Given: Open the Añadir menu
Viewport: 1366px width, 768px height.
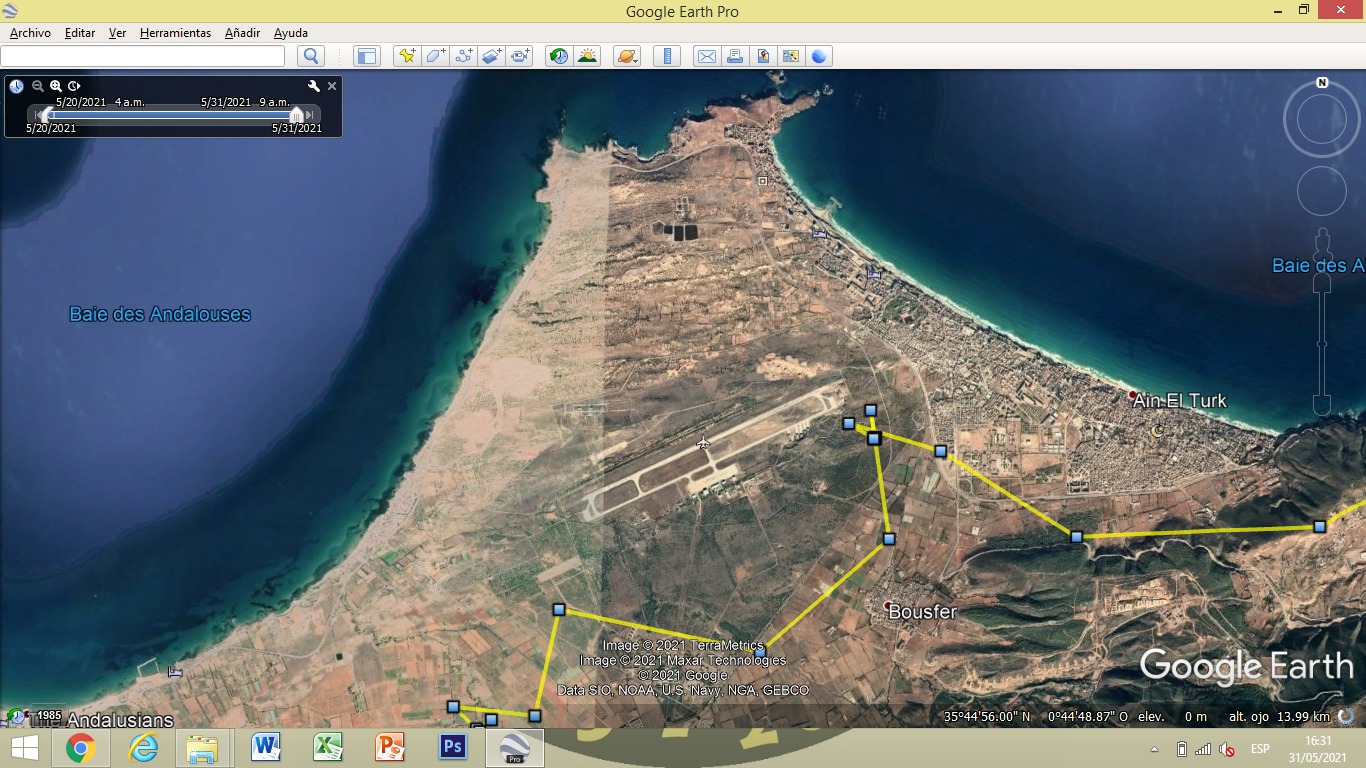Looking at the screenshot, I should tap(242, 33).
